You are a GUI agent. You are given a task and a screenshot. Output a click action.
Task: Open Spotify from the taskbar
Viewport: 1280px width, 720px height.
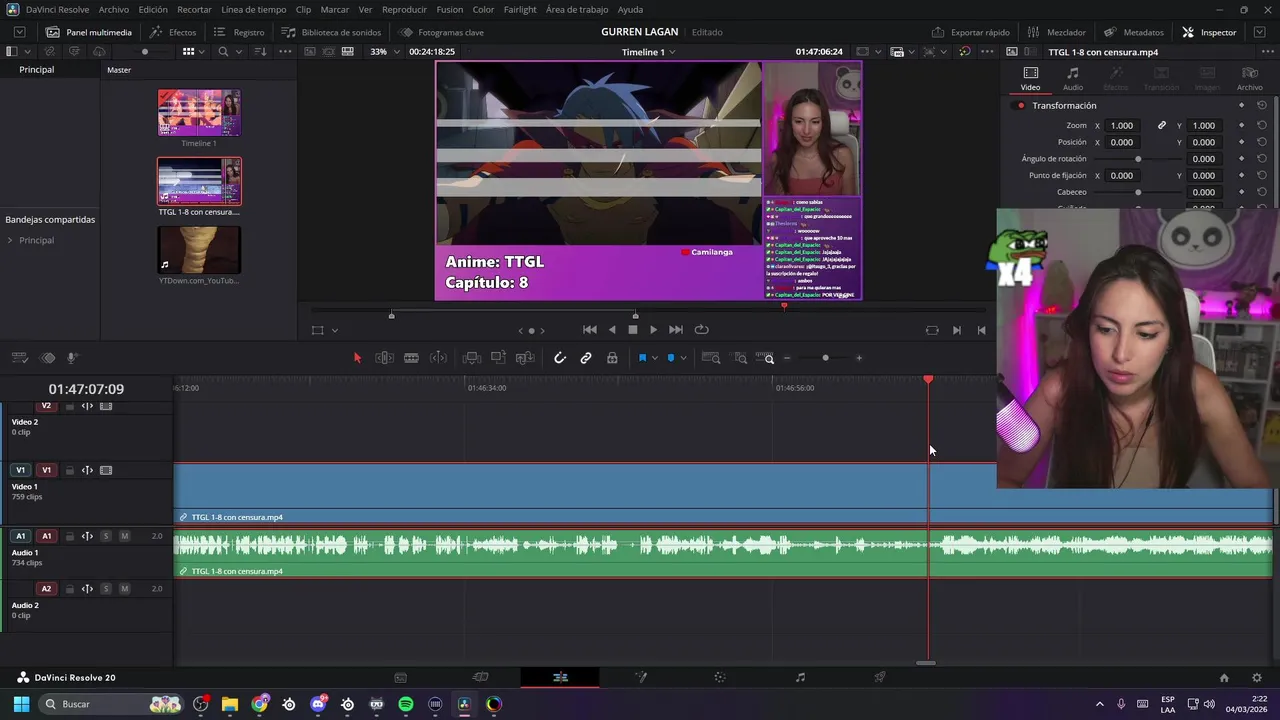point(405,704)
